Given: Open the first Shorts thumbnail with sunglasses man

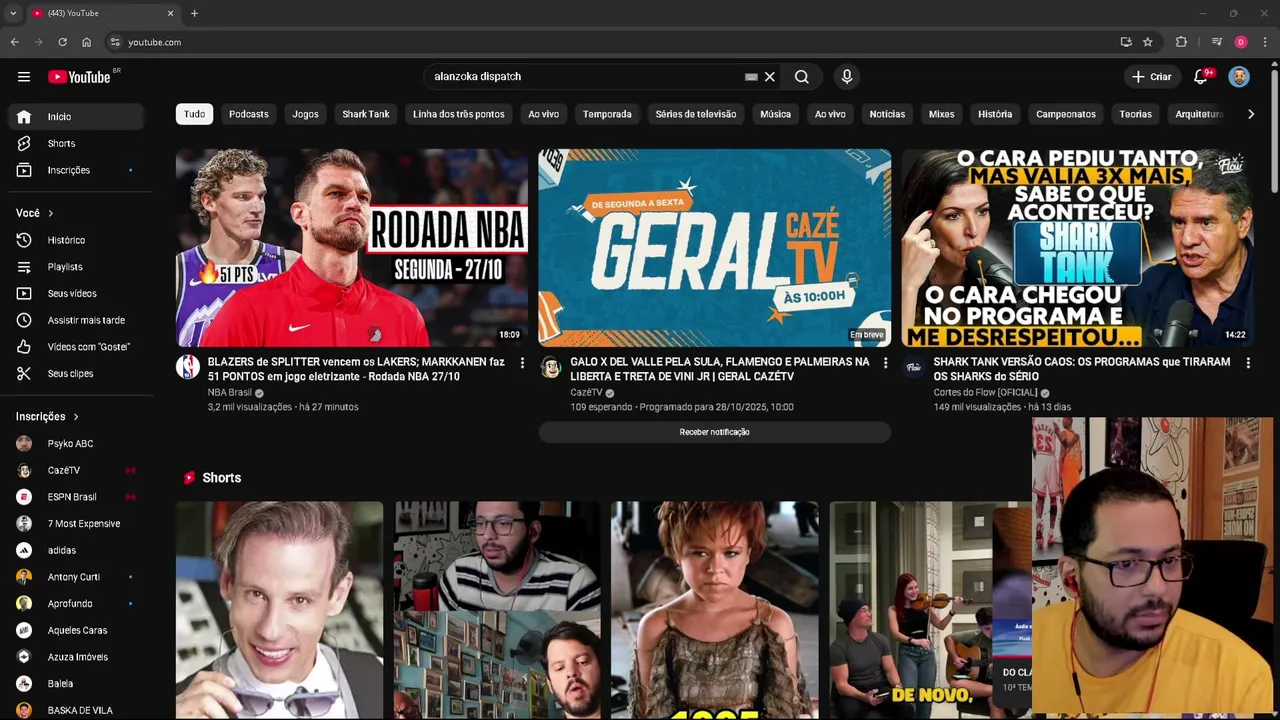Looking at the screenshot, I should 279,610.
